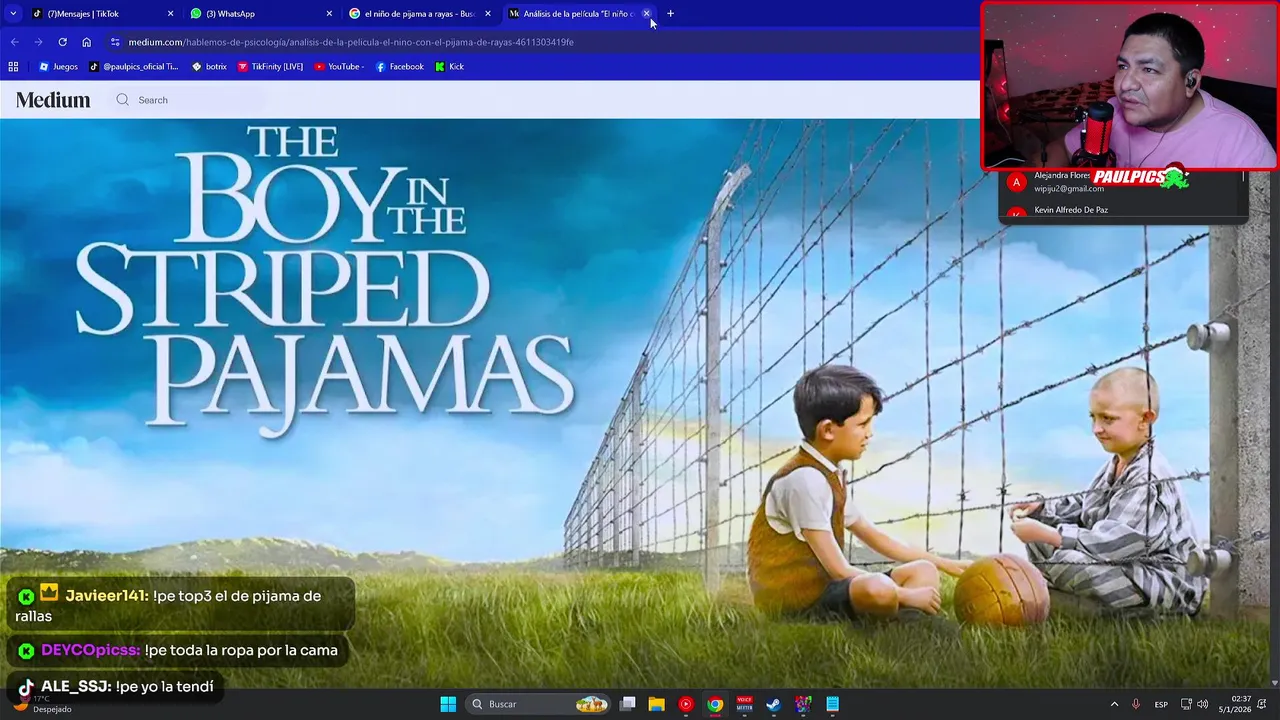1280x720 pixels.
Task: Expand the tab search dropdown arrow
Action: [13, 14]
